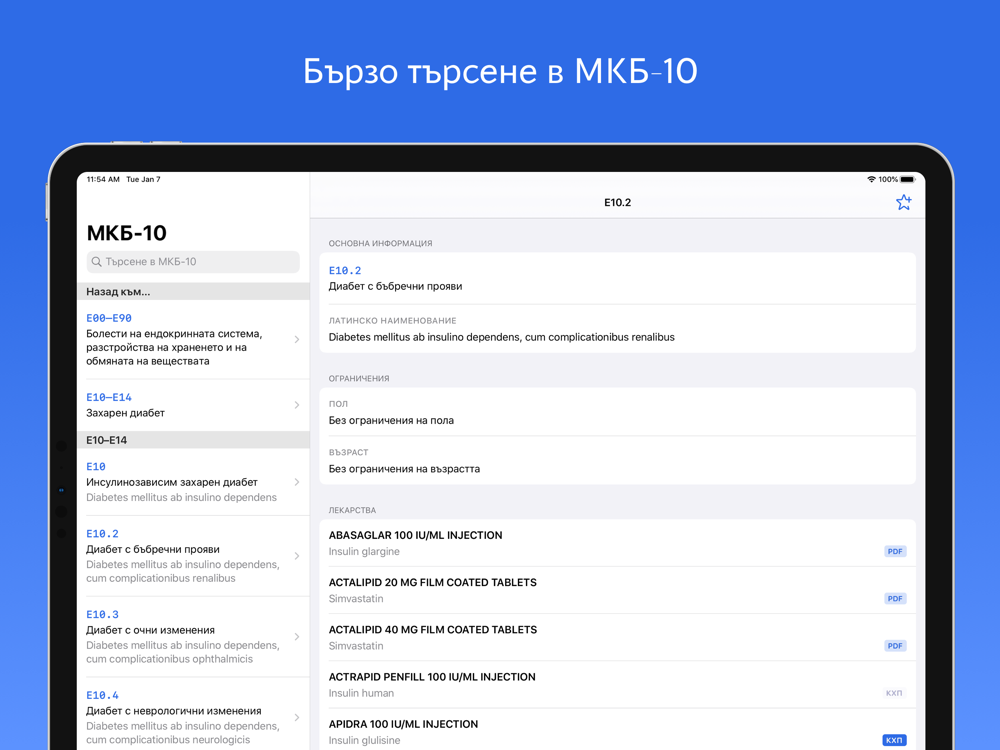Tap blue КХП badge for APIDRA
1000x750 pixels.
[894, 740]
